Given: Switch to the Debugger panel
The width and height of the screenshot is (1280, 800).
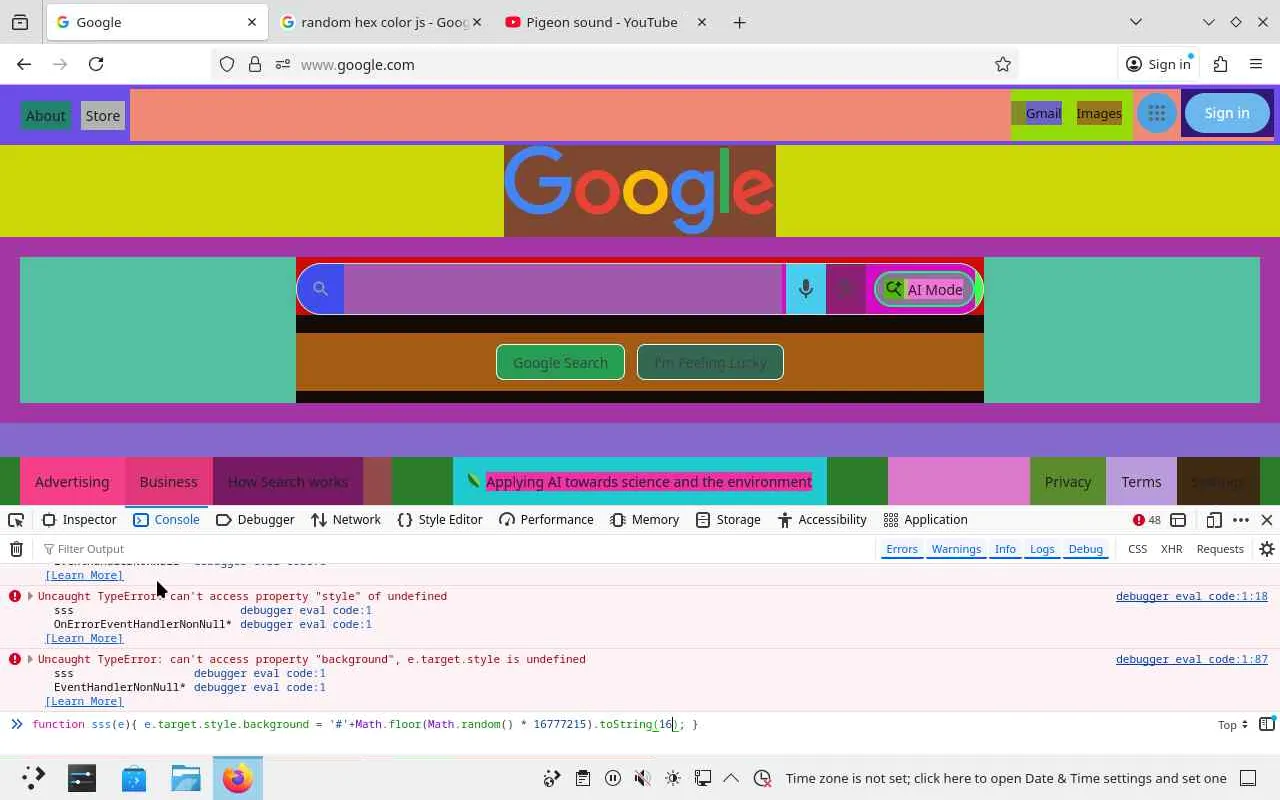Looking at the screenshot, I should [x=255, y=520].
